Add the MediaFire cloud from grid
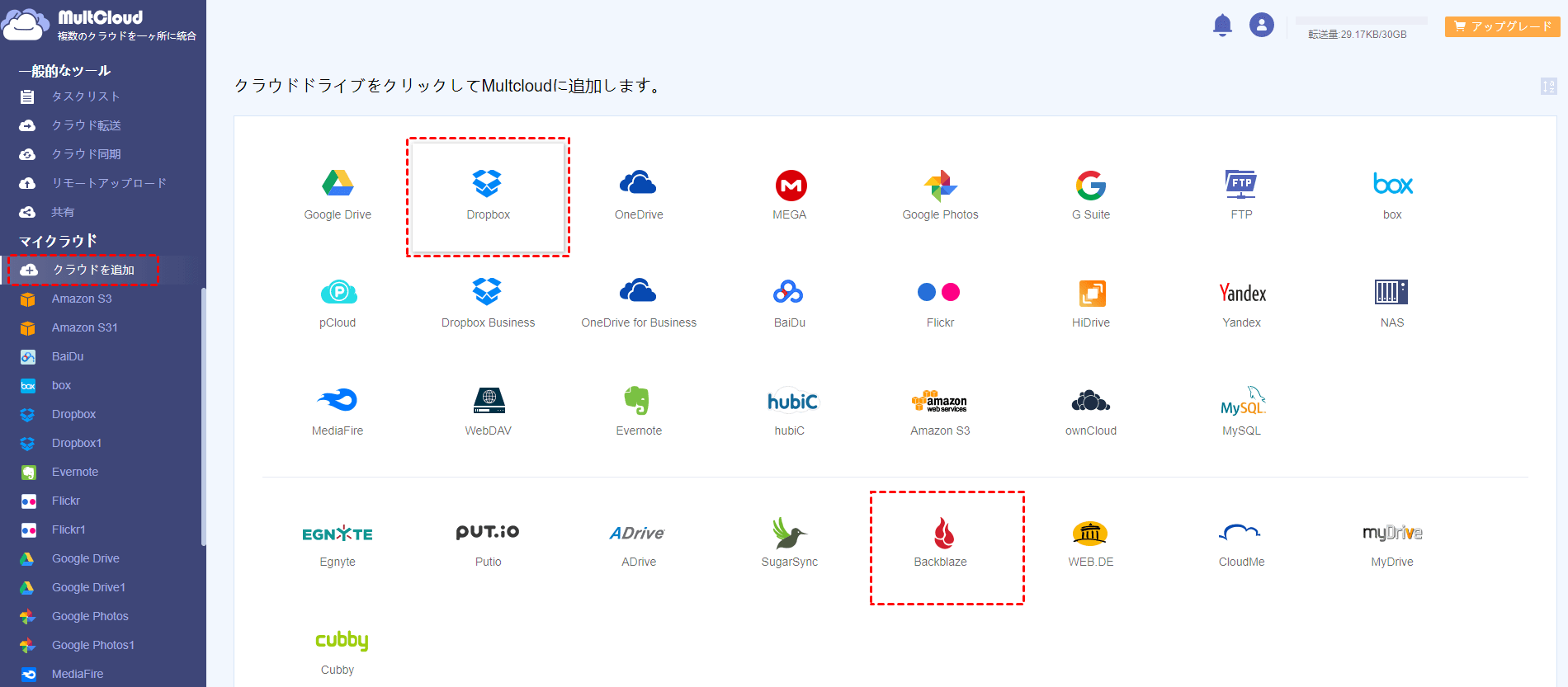This screenshot has height=687, width=1568. point(337,400)
